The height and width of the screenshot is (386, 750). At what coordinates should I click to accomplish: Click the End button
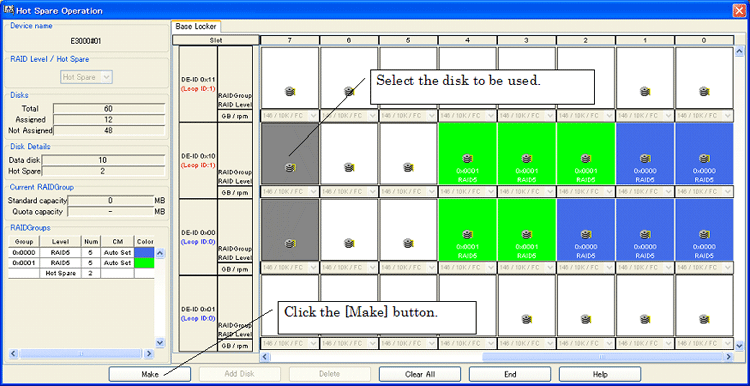(x=510, y=374)
